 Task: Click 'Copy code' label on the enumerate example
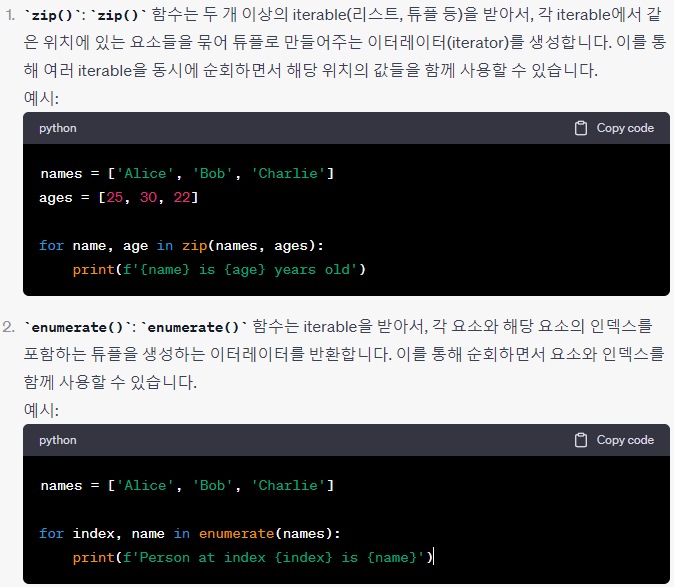coord(625,440)
